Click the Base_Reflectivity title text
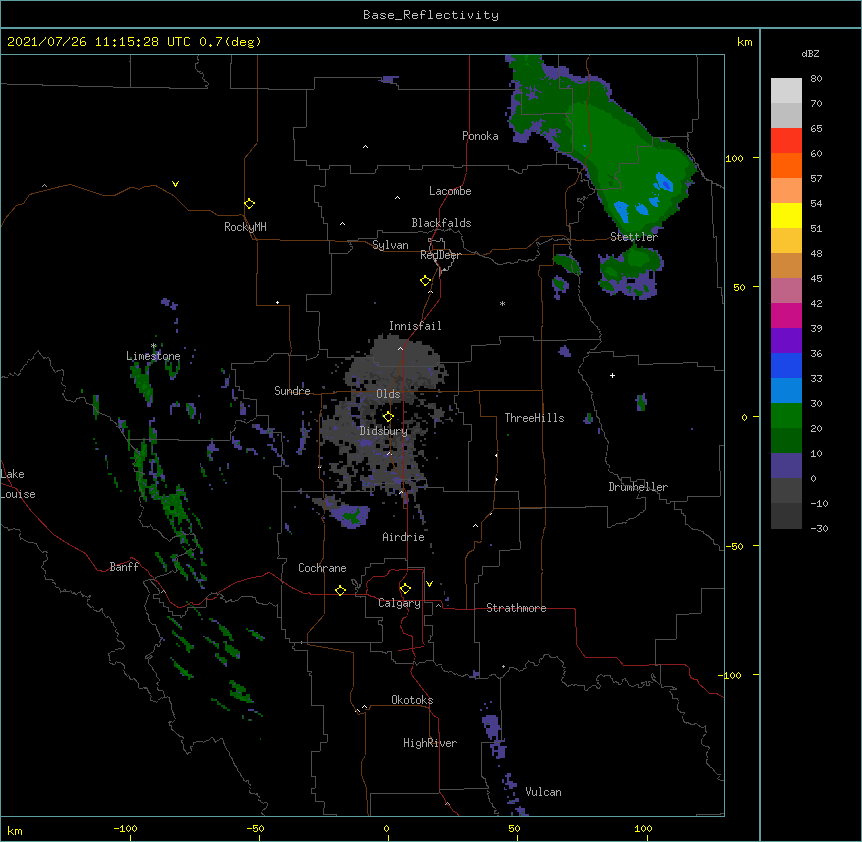The image size is (862, 842). coord(431,15)
